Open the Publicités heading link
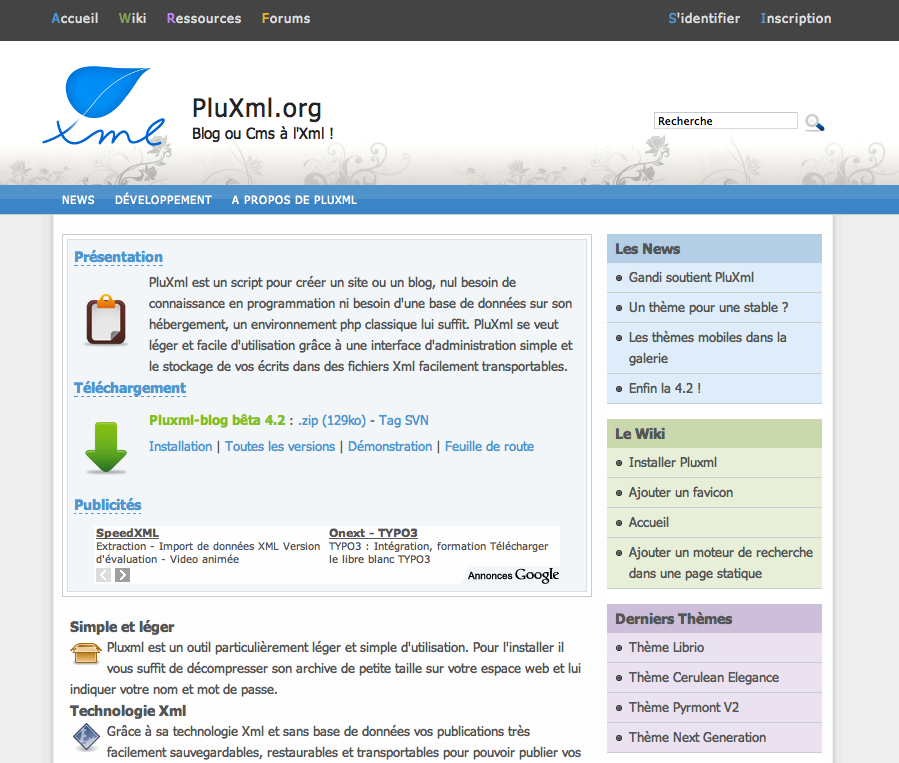Viewport: 899px width, 763px height. pos(108,505)
